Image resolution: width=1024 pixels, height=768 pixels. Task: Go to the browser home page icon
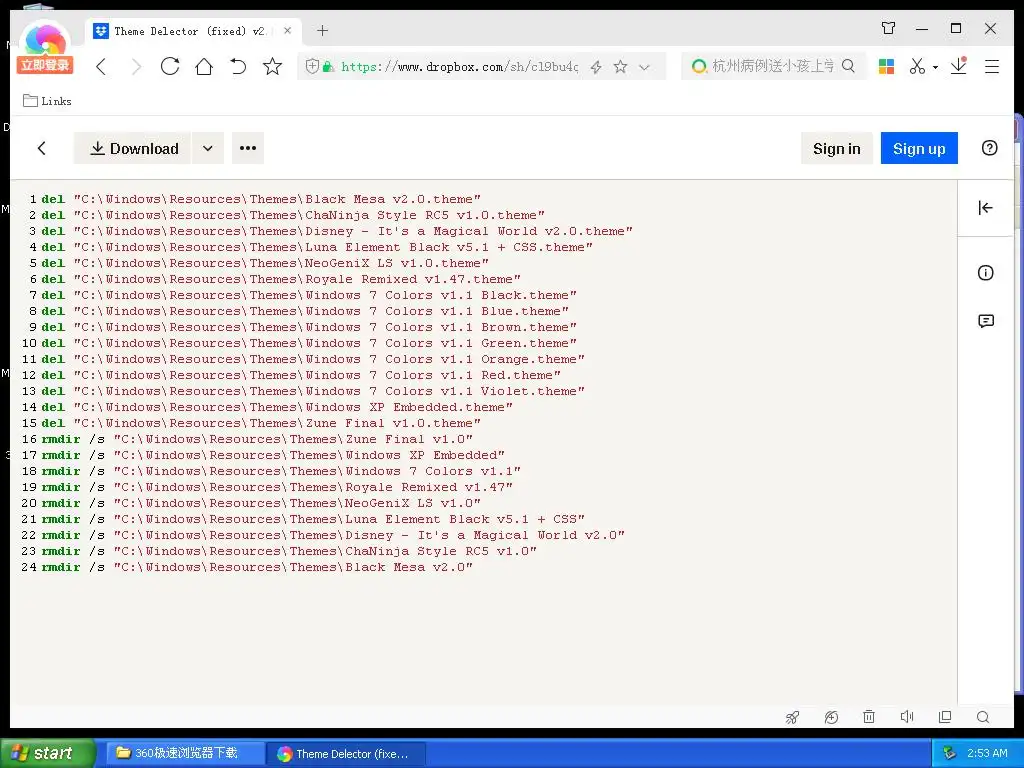tap(204, 66)
